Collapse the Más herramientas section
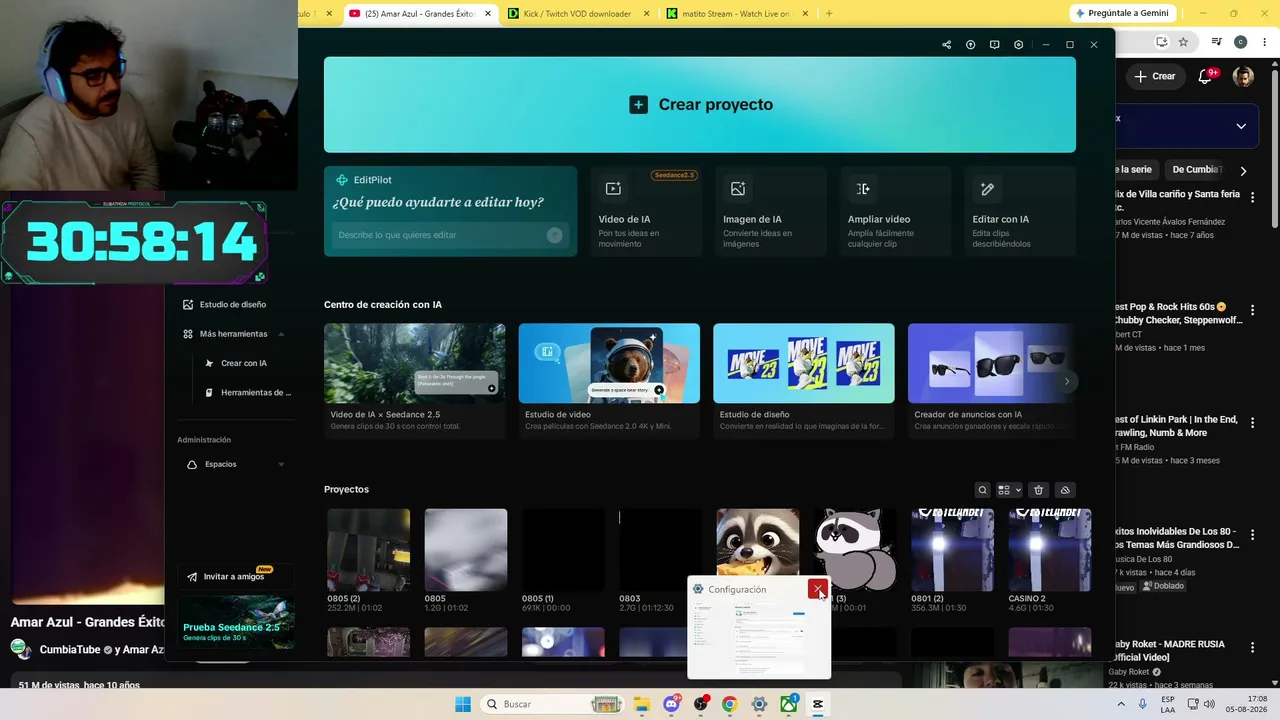Image resolution: width=1280 pixels, height=720 pixels. 281,334
